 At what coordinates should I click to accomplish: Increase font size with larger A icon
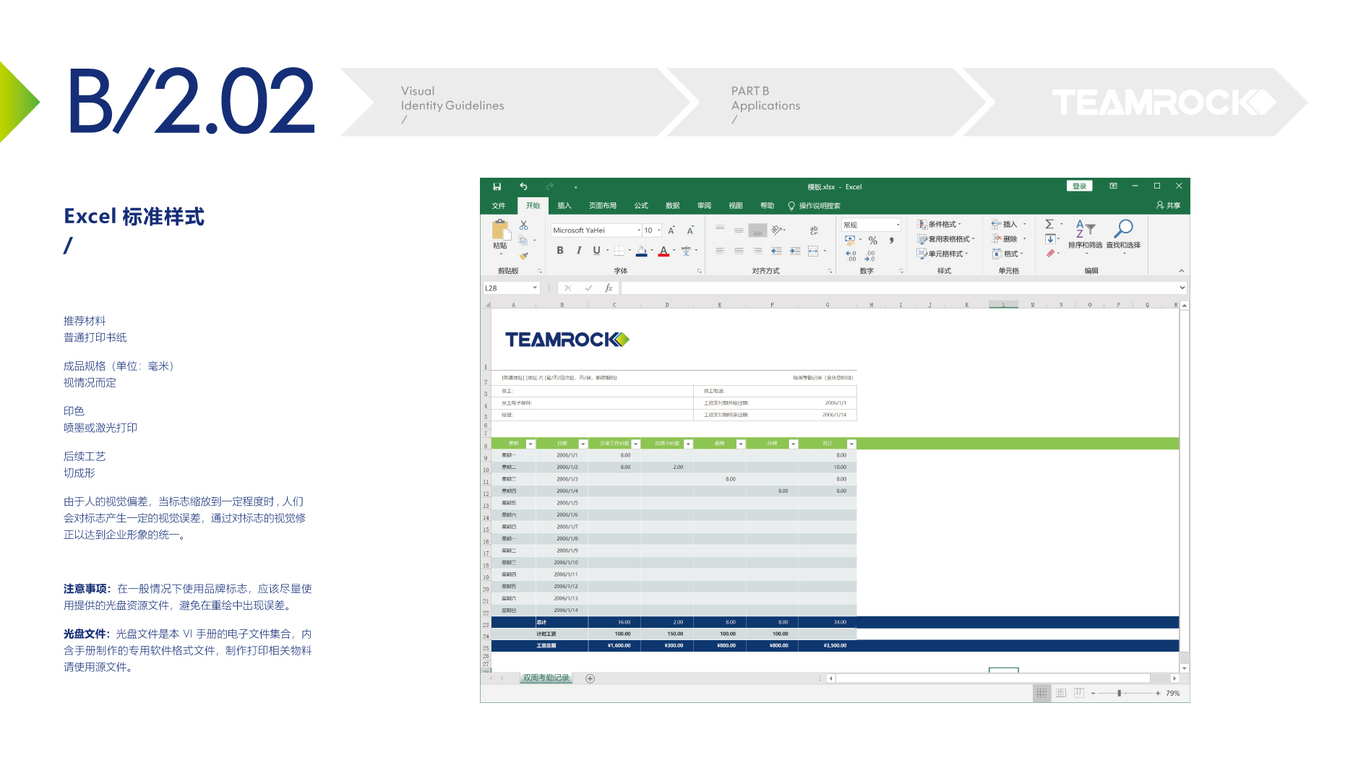(671, 230)
